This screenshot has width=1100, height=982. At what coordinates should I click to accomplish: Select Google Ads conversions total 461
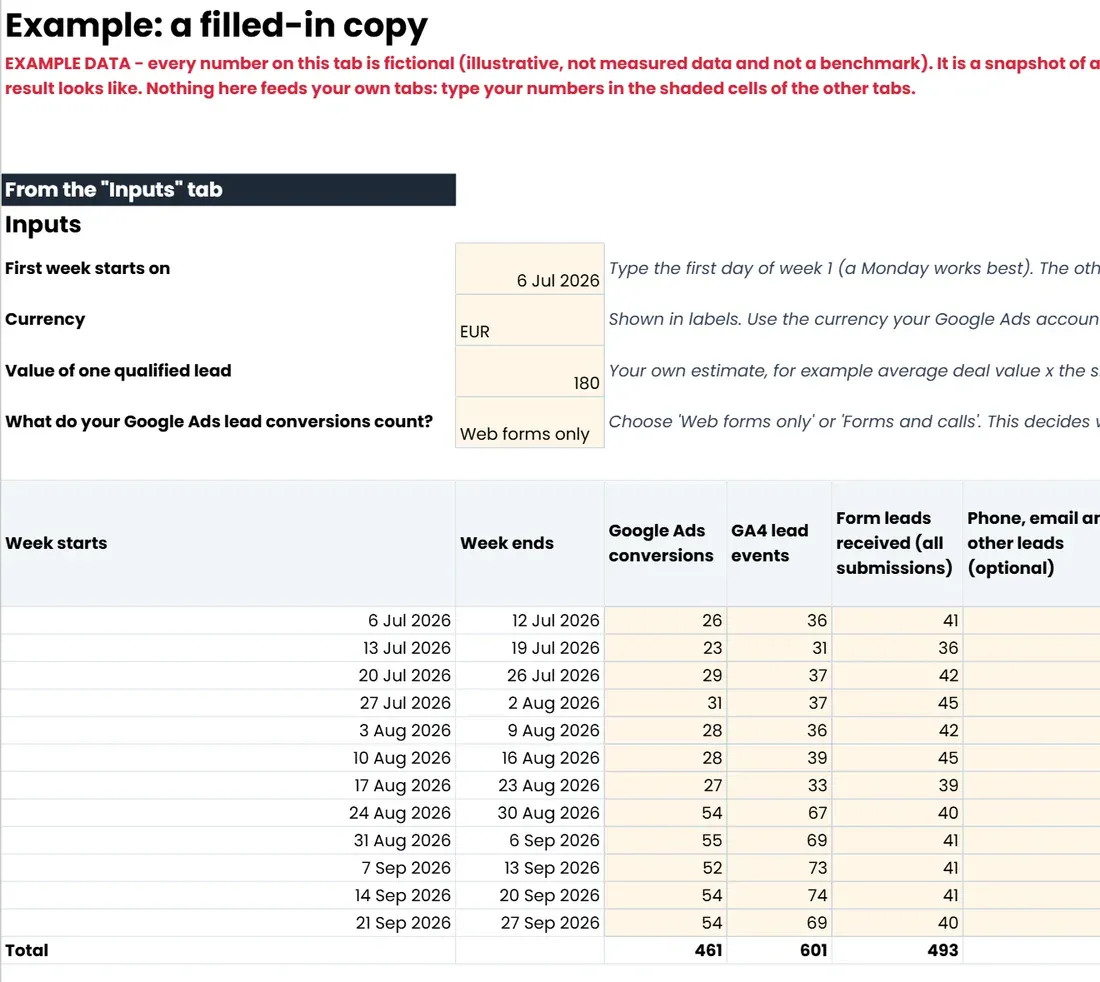point(665,950)
